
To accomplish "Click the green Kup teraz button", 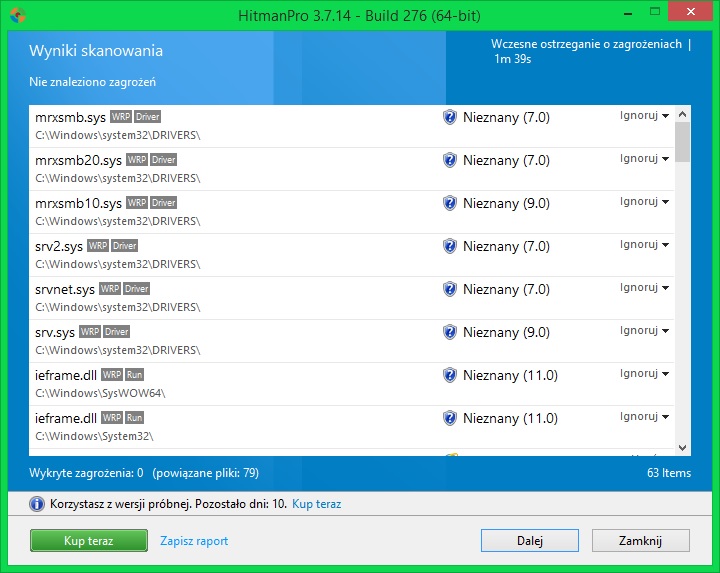I will [89, 540].
